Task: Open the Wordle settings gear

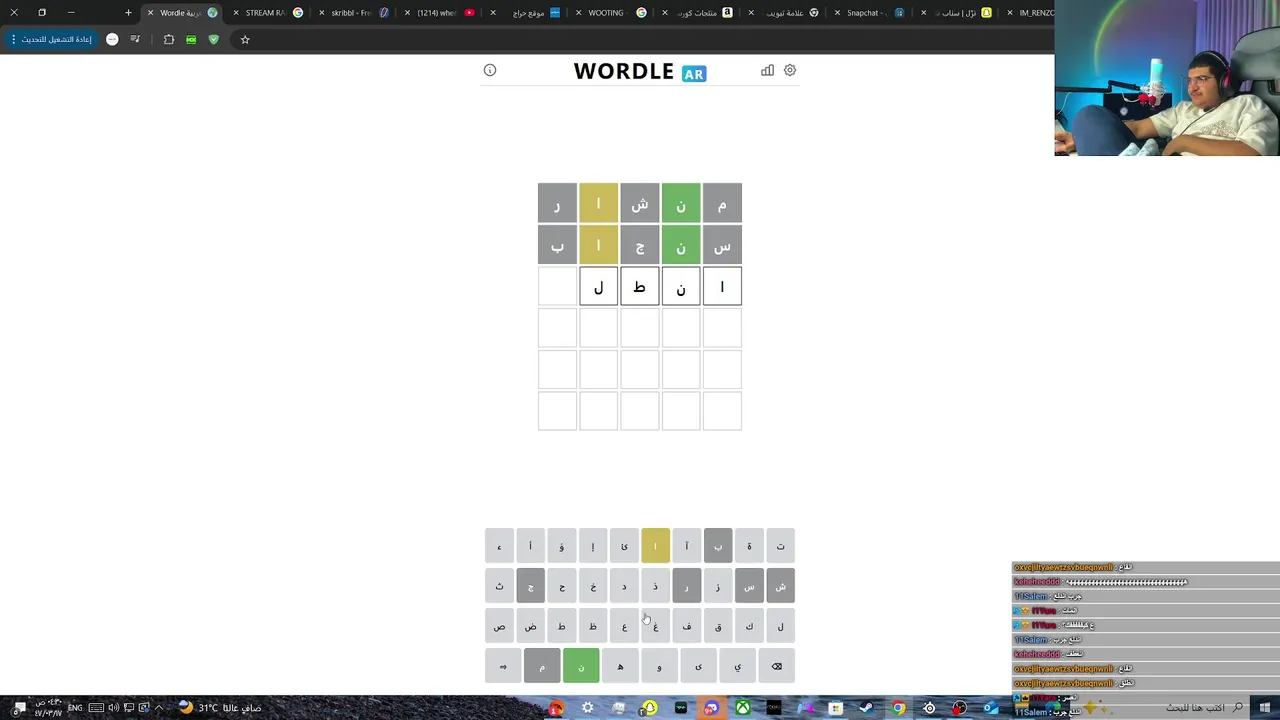Action: click(790, 70)
